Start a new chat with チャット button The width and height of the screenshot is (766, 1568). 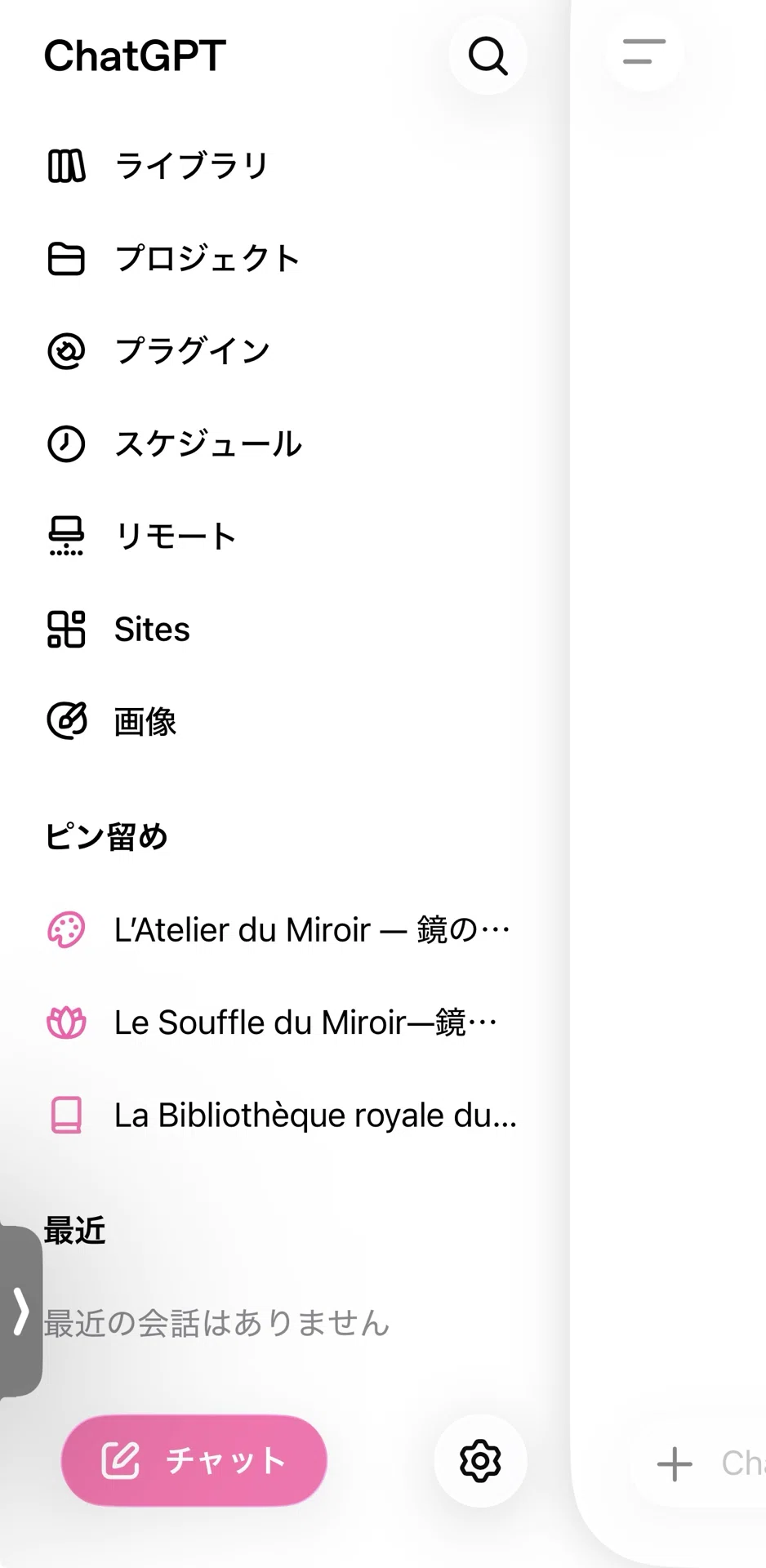[194, 1460]
